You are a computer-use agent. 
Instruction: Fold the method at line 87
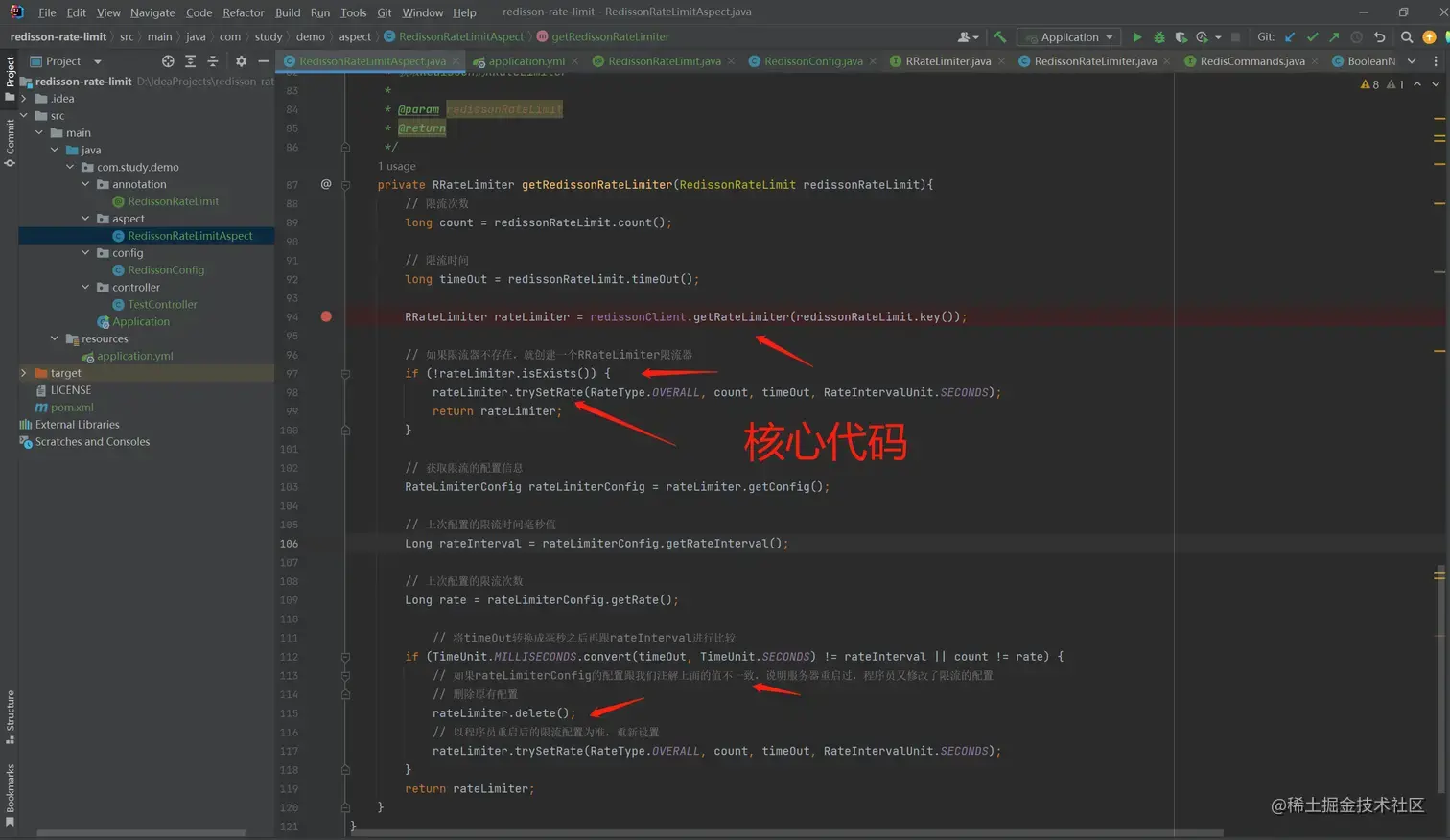345,184
